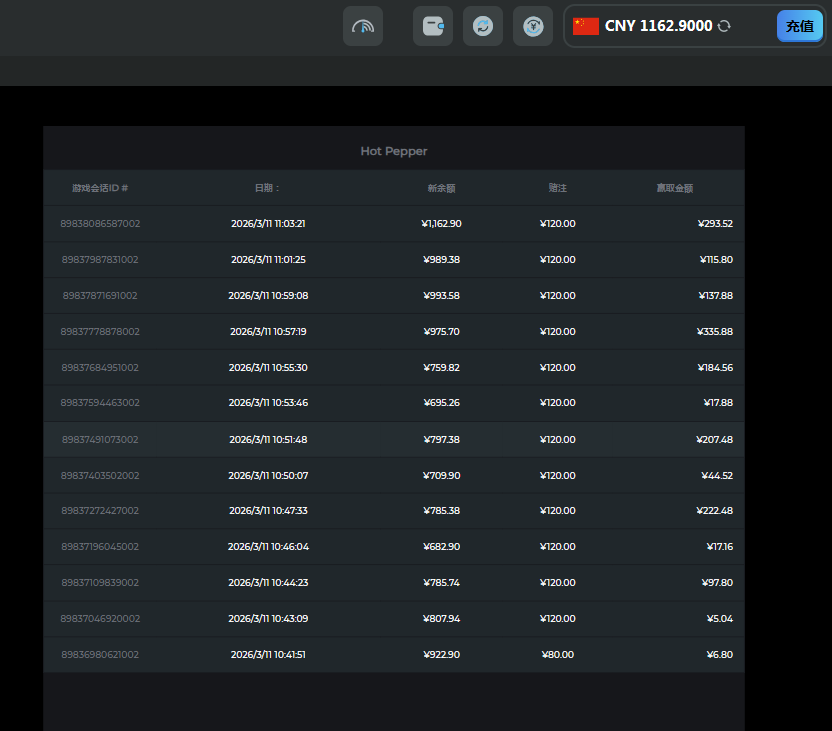The image size is (832, 731).
Task: Open session ID 89836980621002
Action: coord(100,655)
